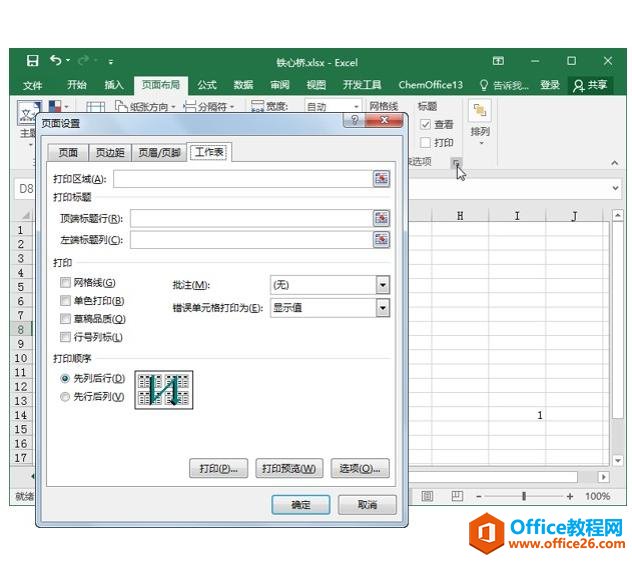Click the Themes icon in the ribbon
The height and width of the screenshot is (561, 632).
click(27, 112)
